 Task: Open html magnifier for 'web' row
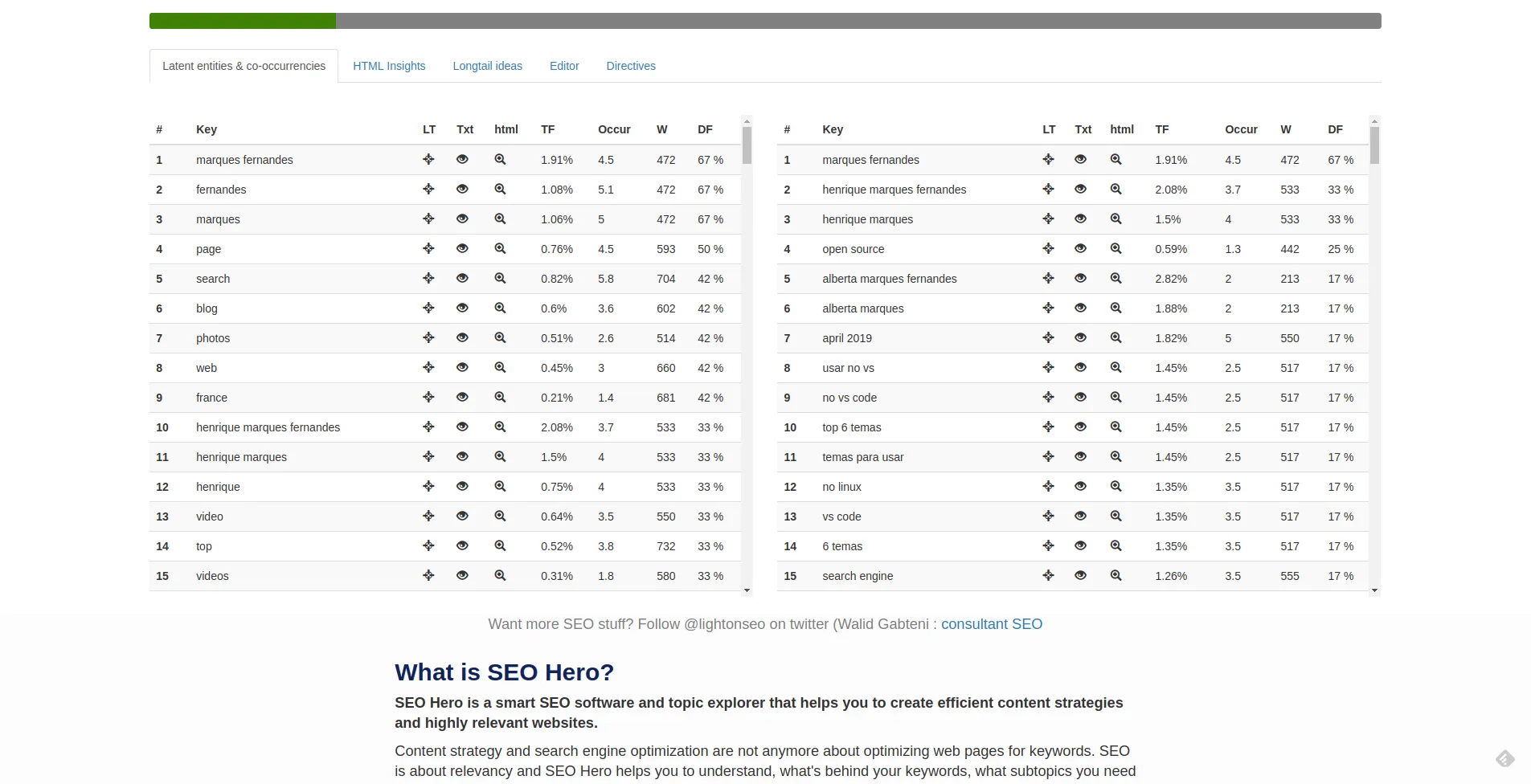[500, 367]
